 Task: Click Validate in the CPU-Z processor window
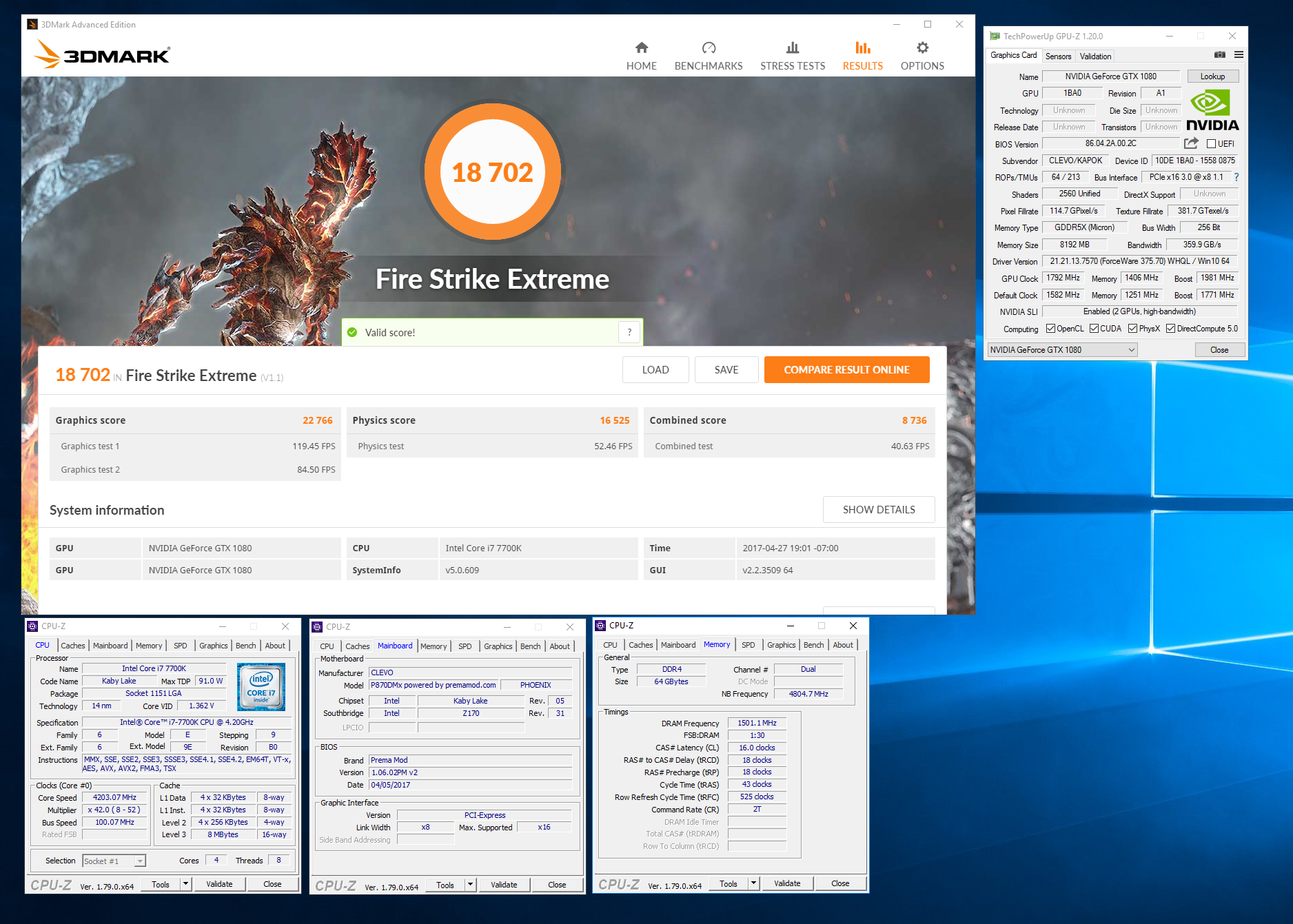pyautogui.click(x=219, y=884)
